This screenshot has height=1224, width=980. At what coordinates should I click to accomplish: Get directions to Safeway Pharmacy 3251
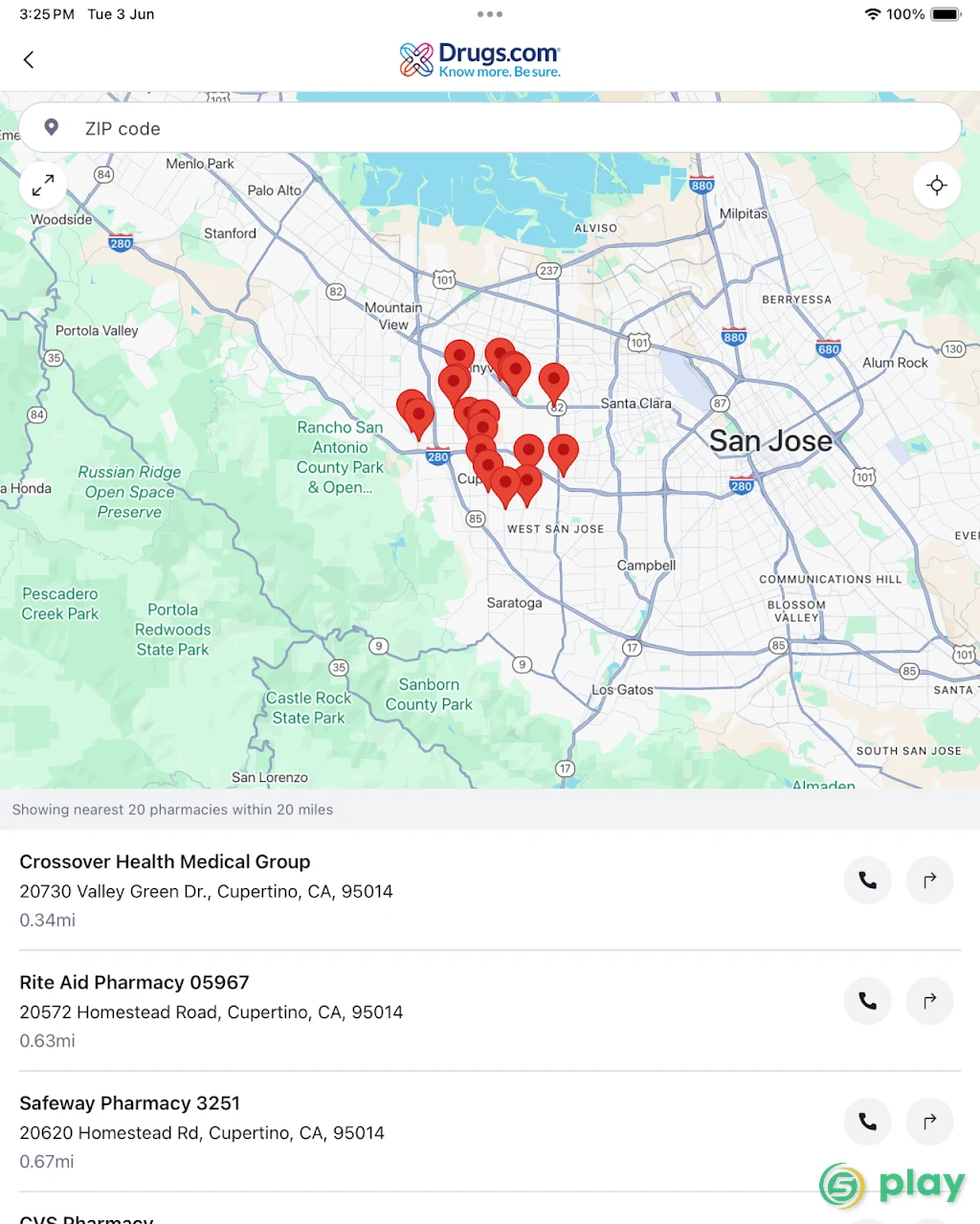[x=929, y=1122]
